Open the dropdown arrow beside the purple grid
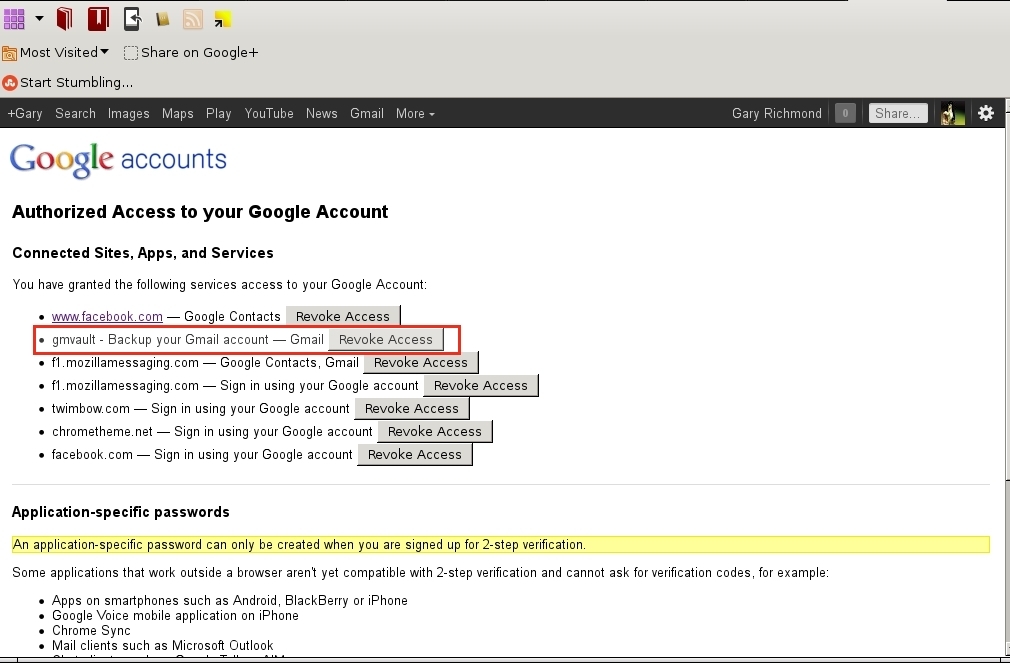 (x=39, y=19)
